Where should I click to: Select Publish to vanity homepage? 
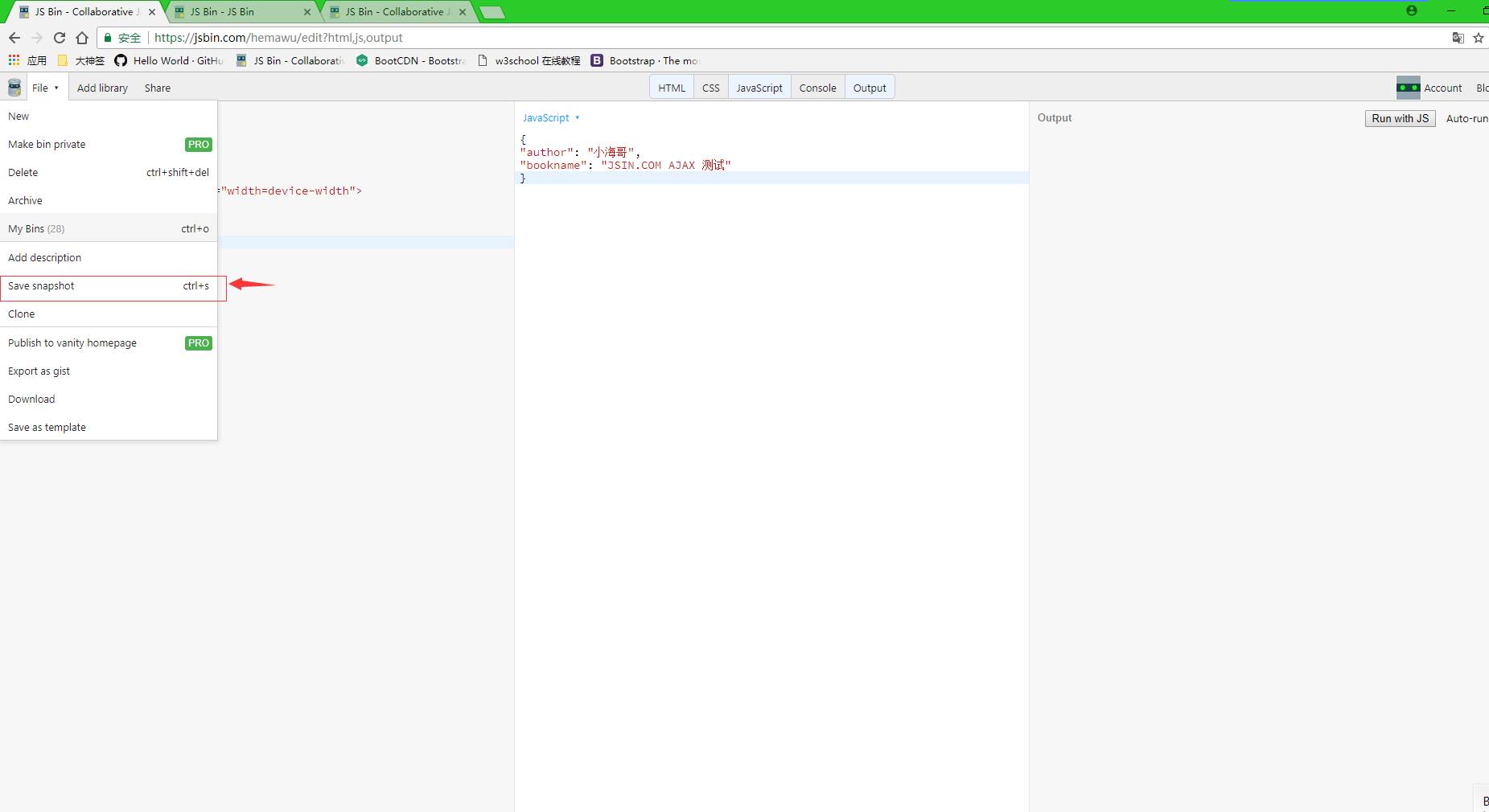(109, 342)
